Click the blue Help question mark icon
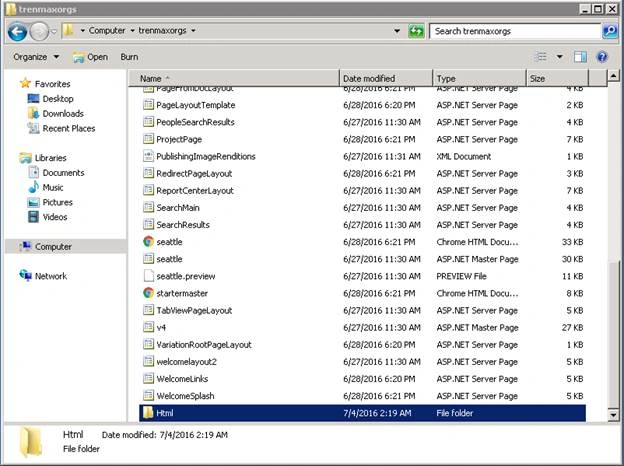The image size is (624, 466). click(602, 57)
